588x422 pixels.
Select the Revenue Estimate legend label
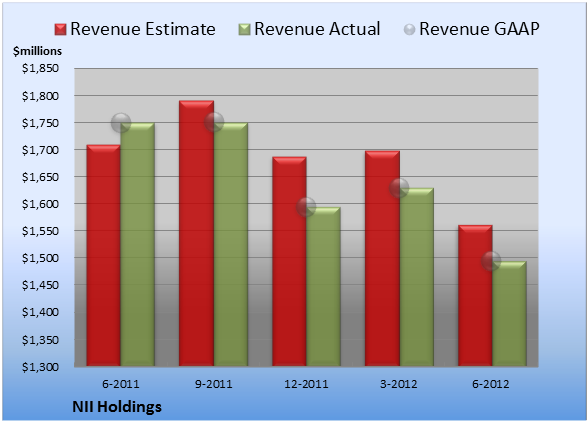(x=143, y=29)
